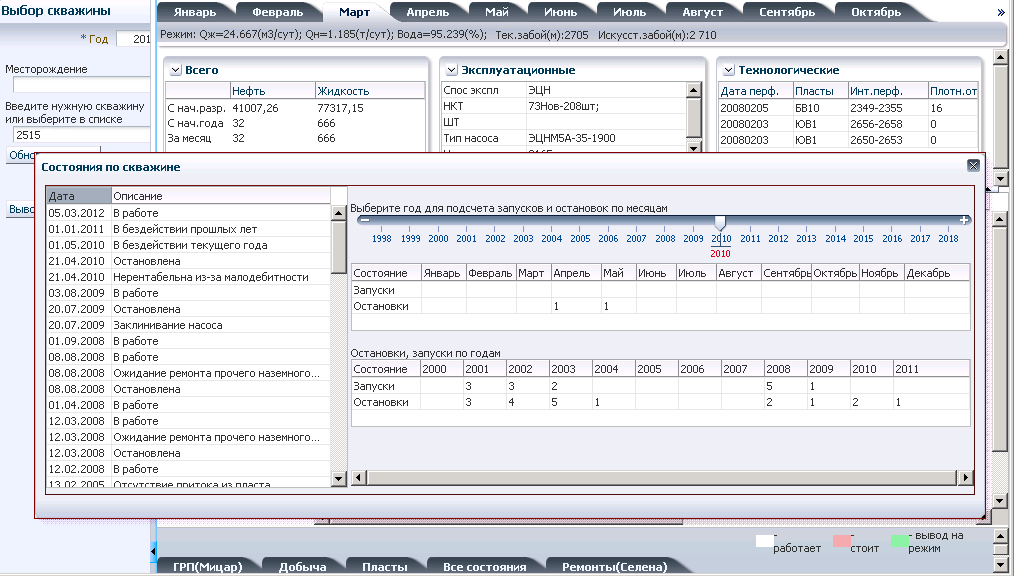
Task: Click the 2008 column header in yearly table
Action: [785, 368]
